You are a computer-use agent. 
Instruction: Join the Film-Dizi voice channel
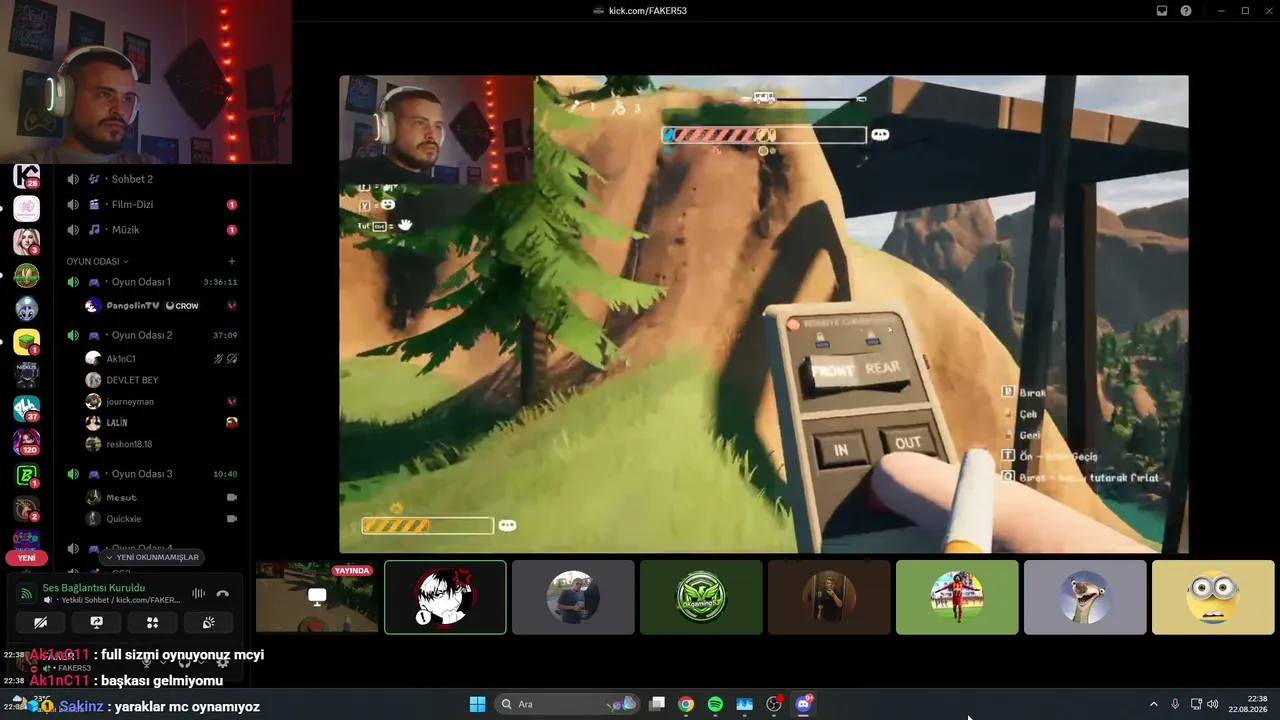click(152, 204)
